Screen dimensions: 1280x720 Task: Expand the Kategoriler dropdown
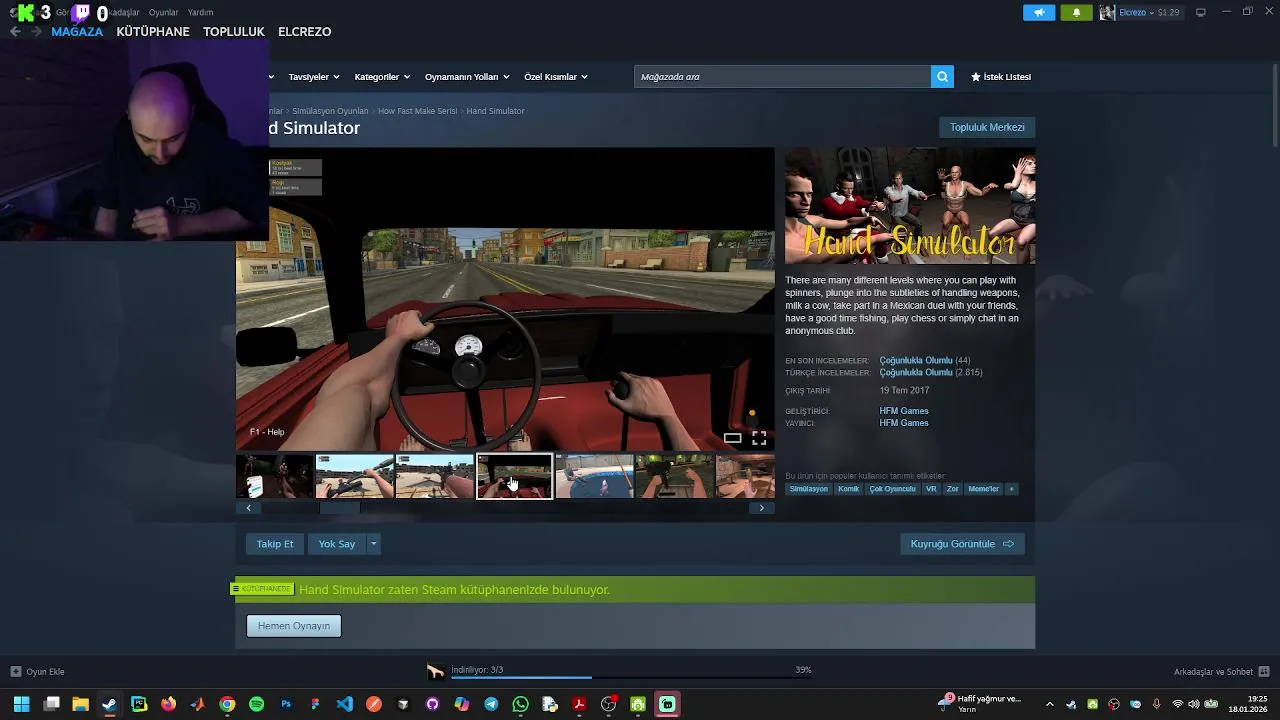pos(381,77)
